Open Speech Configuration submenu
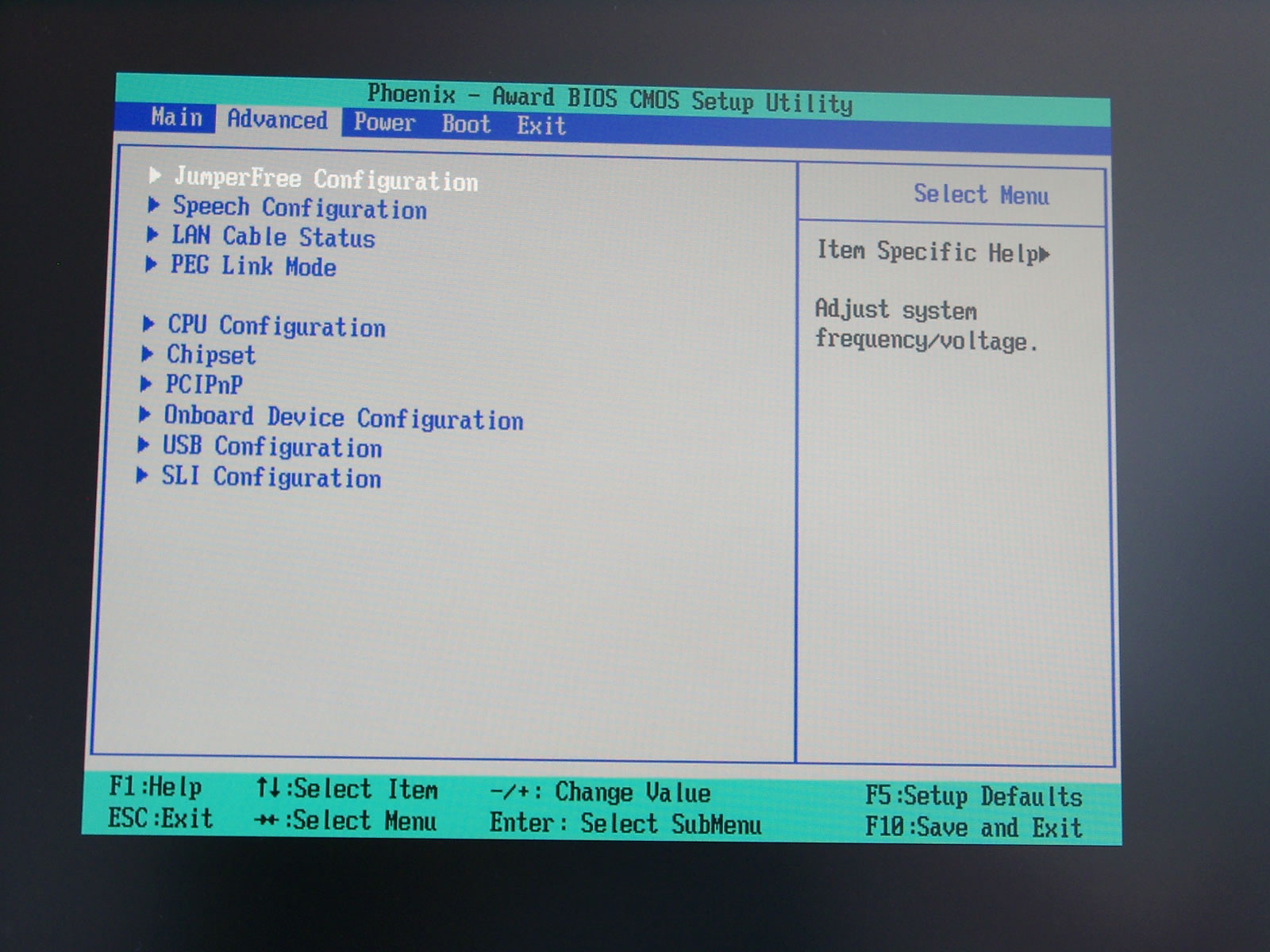The image size is (1270, 952). (299, 208)
